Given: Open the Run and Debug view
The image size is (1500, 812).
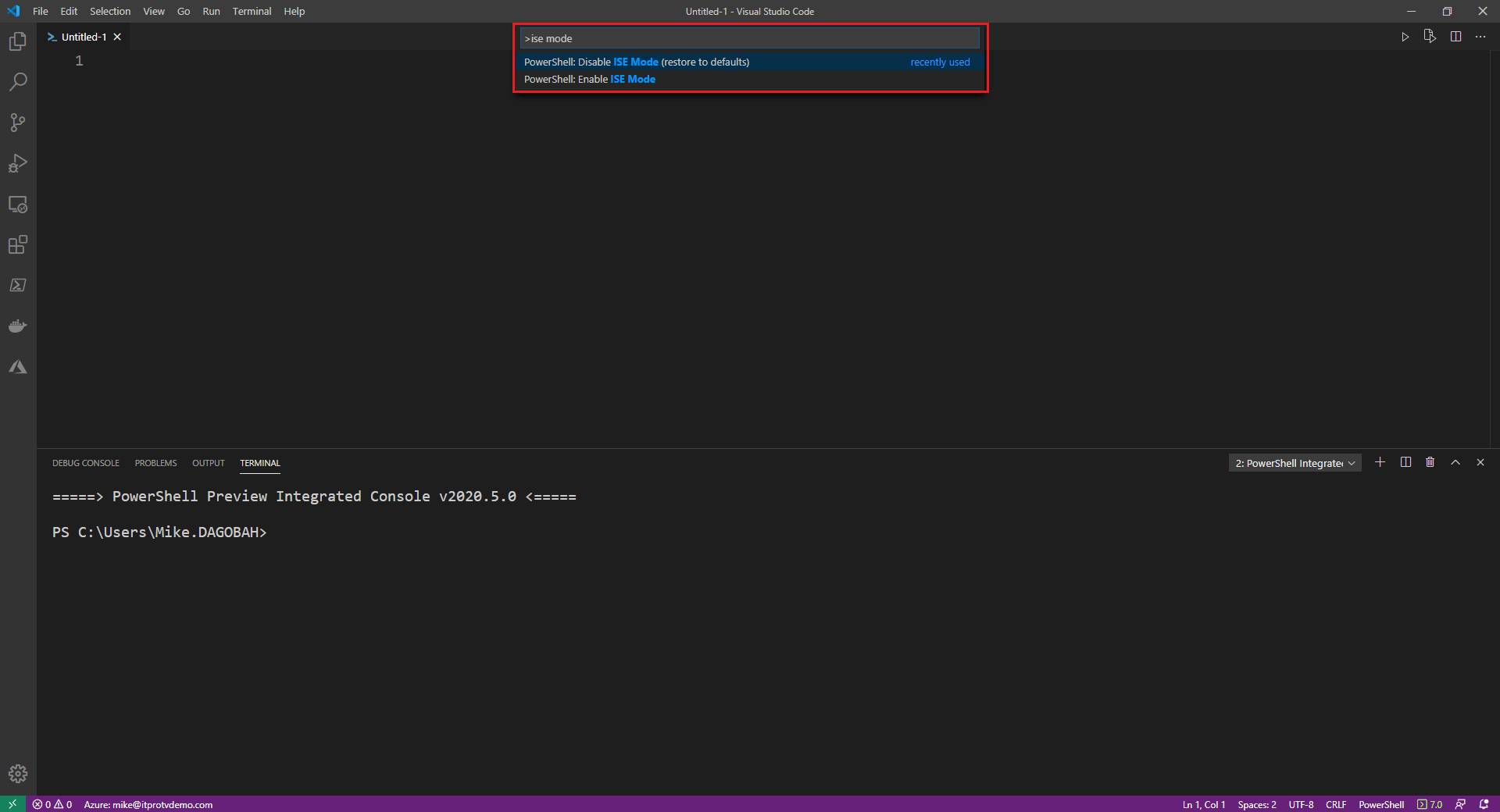Looking at the screenshot, I should (x=18, y=163).
